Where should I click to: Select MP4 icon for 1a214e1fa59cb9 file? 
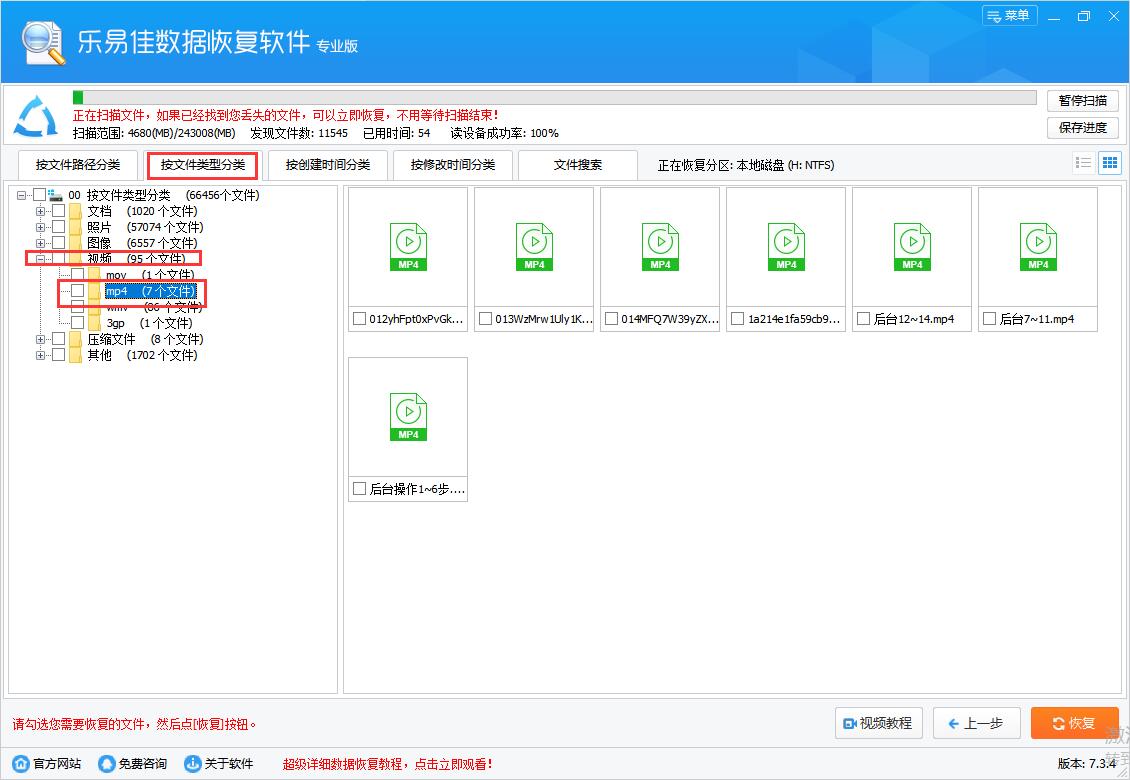pos(787,247)
